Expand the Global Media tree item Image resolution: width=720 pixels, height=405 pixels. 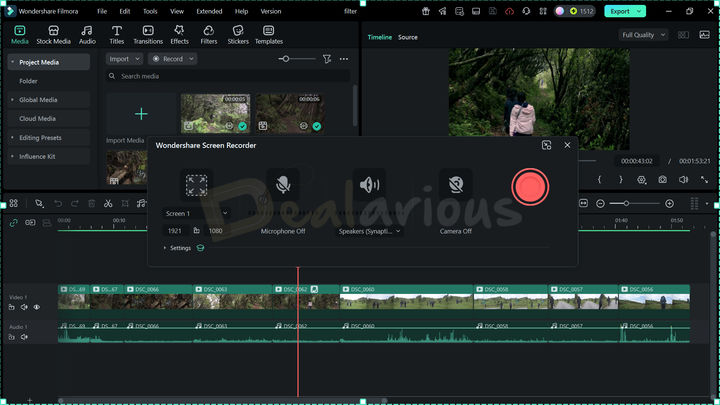12,100
